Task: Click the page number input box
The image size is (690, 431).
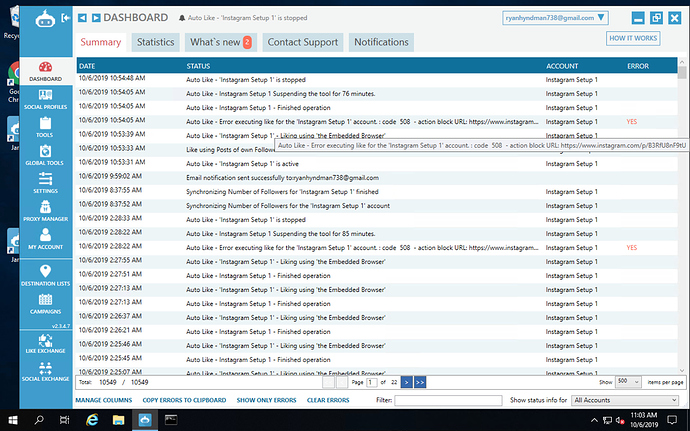Action: click(x=371, y=382)
